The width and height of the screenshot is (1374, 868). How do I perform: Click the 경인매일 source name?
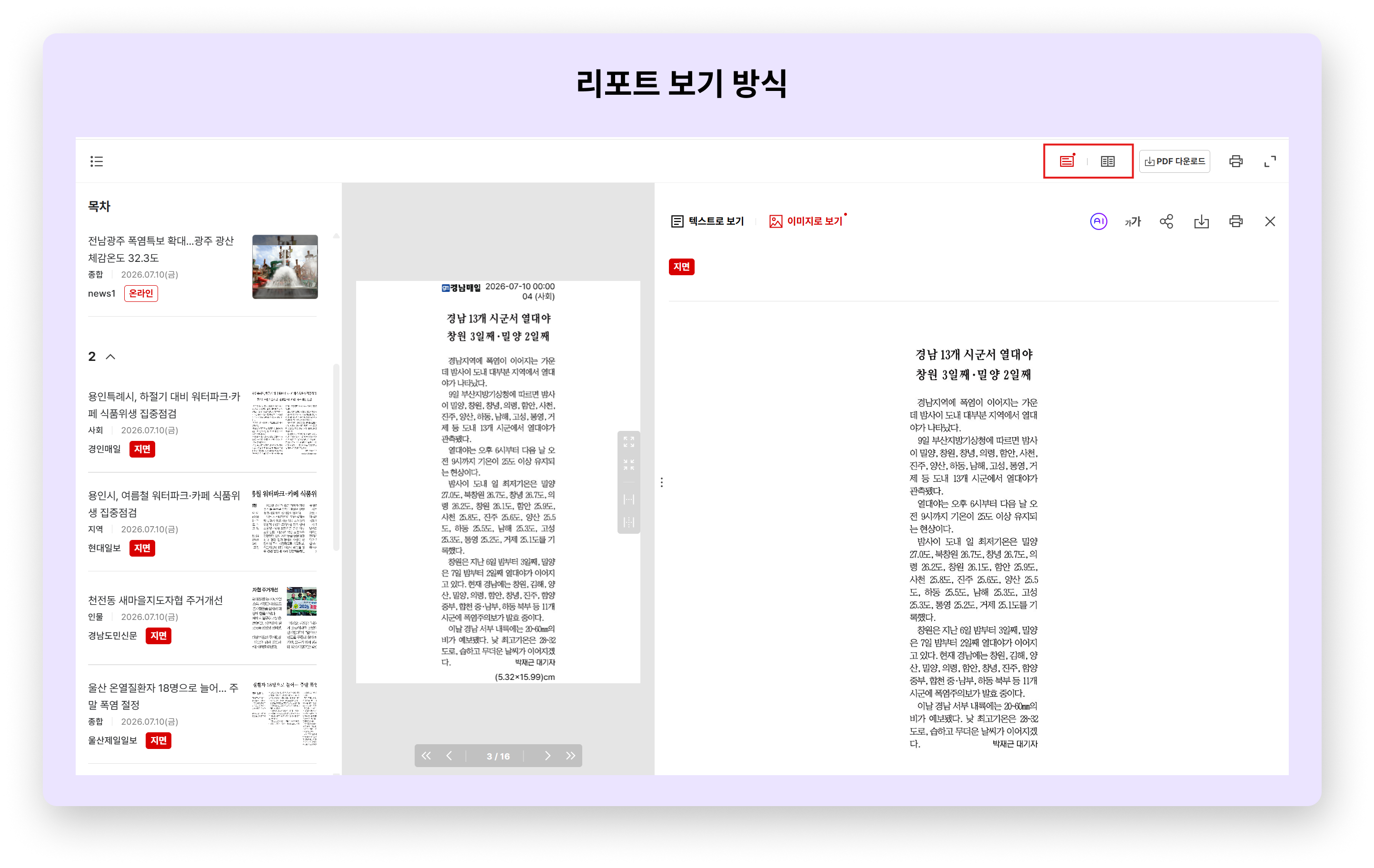coord(104,449)
